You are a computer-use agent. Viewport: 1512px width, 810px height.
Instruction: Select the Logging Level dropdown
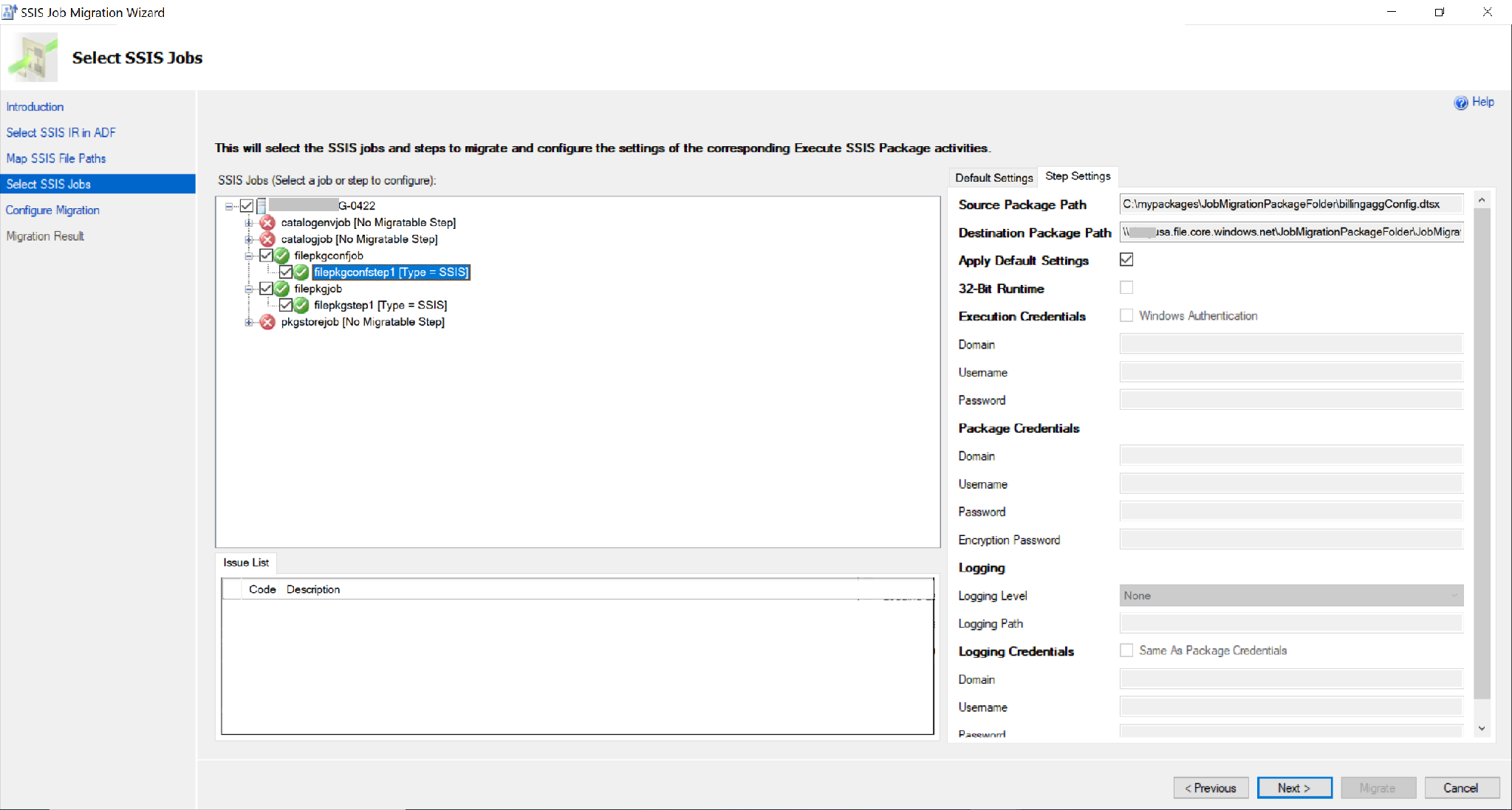1290,595
